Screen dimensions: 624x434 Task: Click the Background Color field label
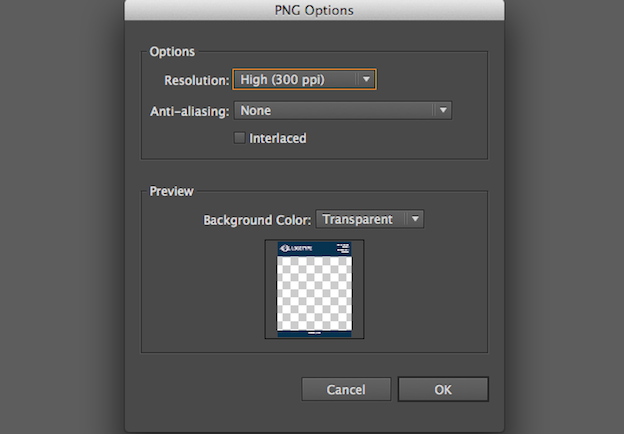click(257, 219)
